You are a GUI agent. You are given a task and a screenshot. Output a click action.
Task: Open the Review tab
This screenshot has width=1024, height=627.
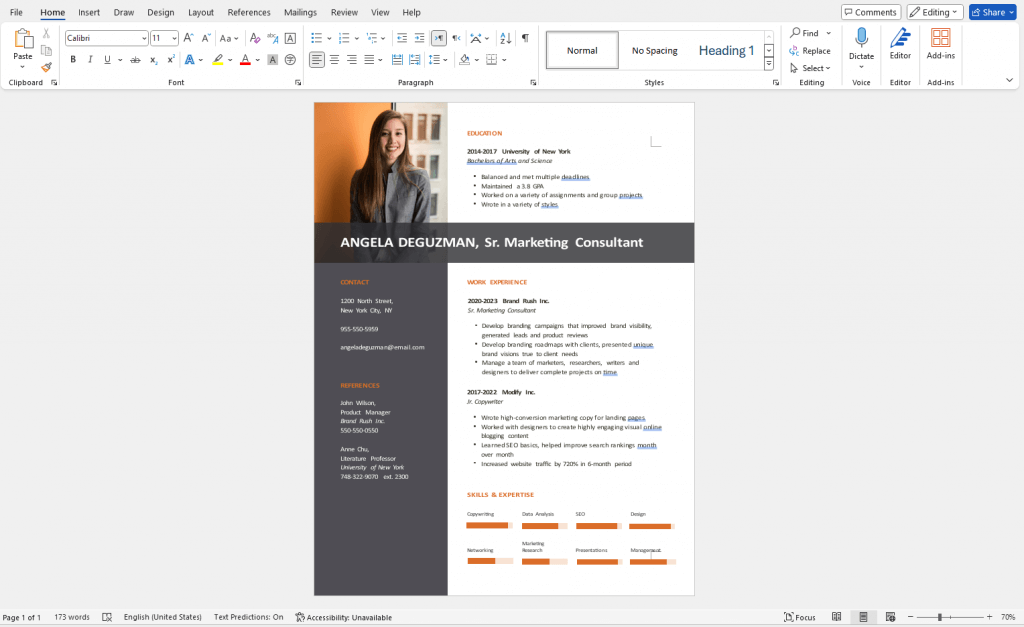click(344, 12)
